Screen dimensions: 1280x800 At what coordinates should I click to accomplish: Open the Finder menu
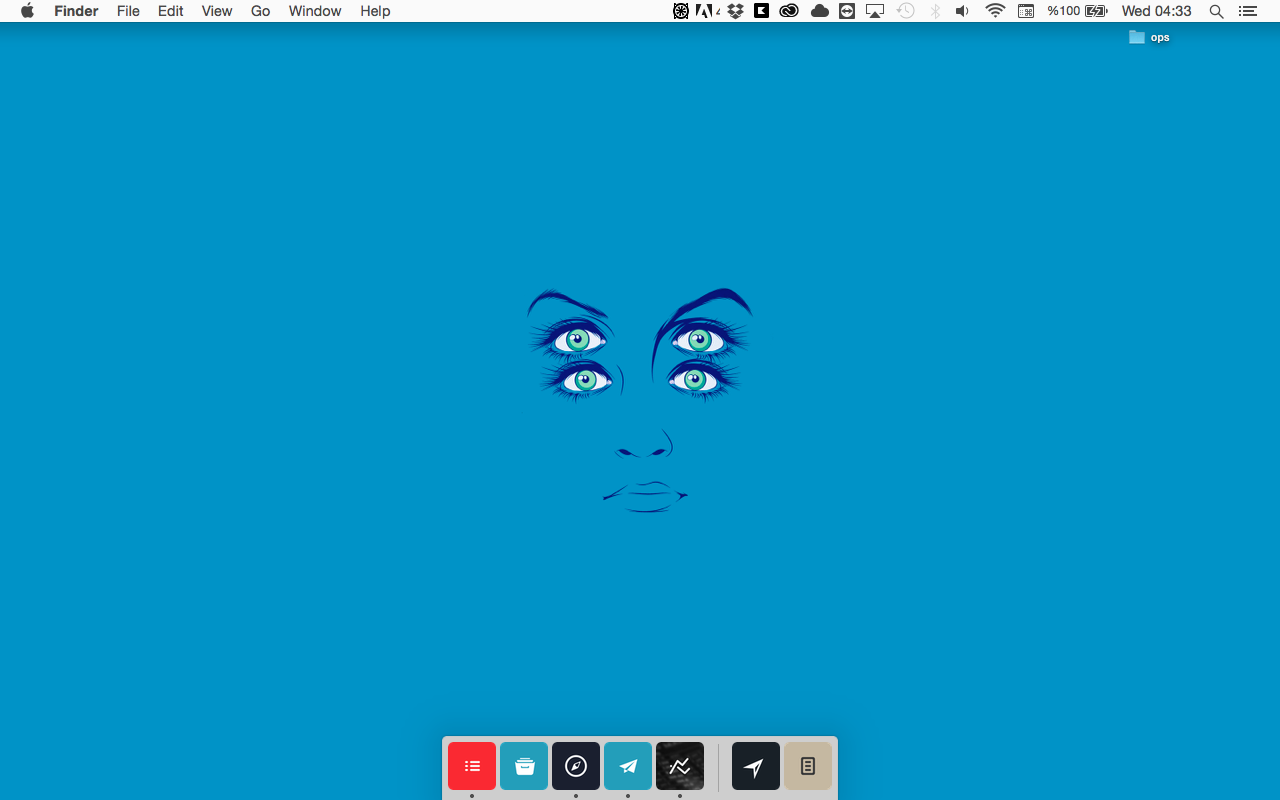76,11
